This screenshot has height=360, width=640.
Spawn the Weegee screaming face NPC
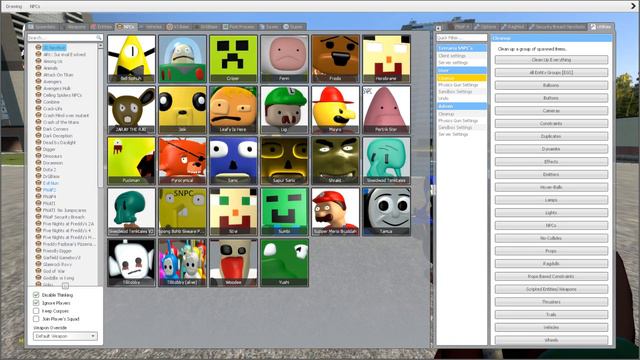(x=233, y=263)
